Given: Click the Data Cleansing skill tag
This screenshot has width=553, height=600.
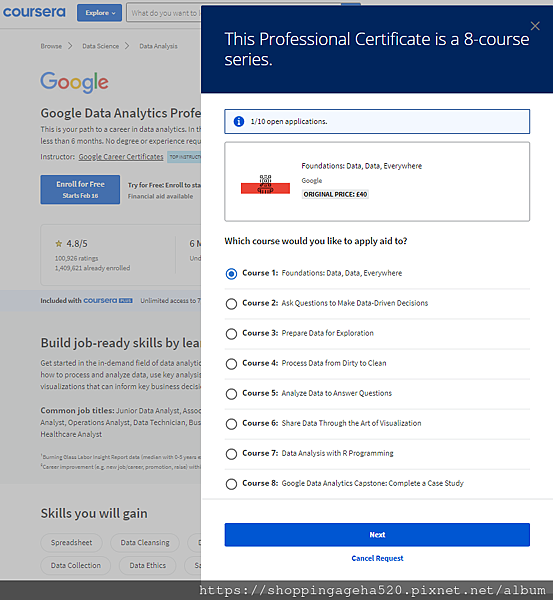Looking at the screenshot, I should (x=145, y=543).
